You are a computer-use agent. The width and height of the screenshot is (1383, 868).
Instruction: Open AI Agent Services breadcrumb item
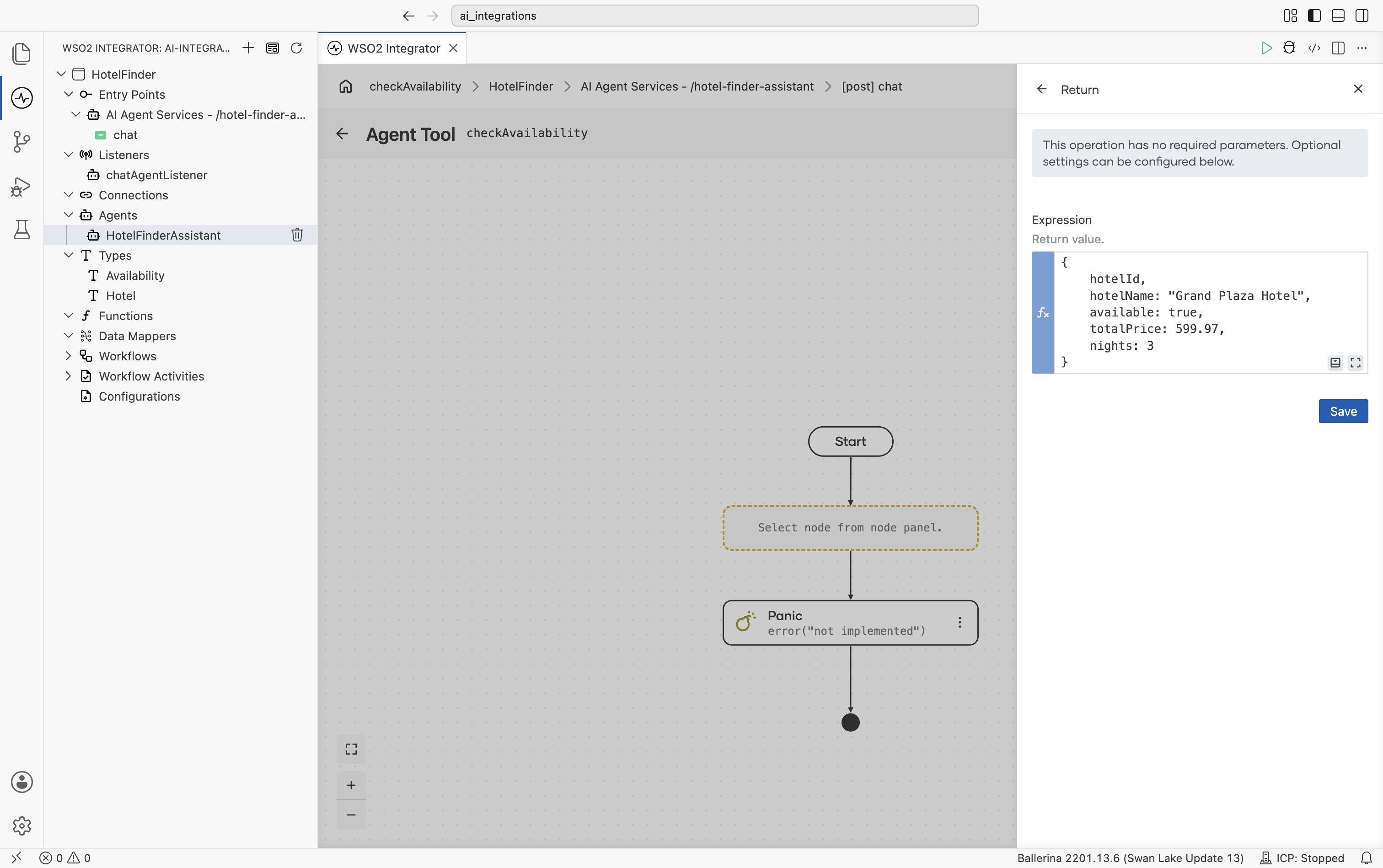point(697,86)
